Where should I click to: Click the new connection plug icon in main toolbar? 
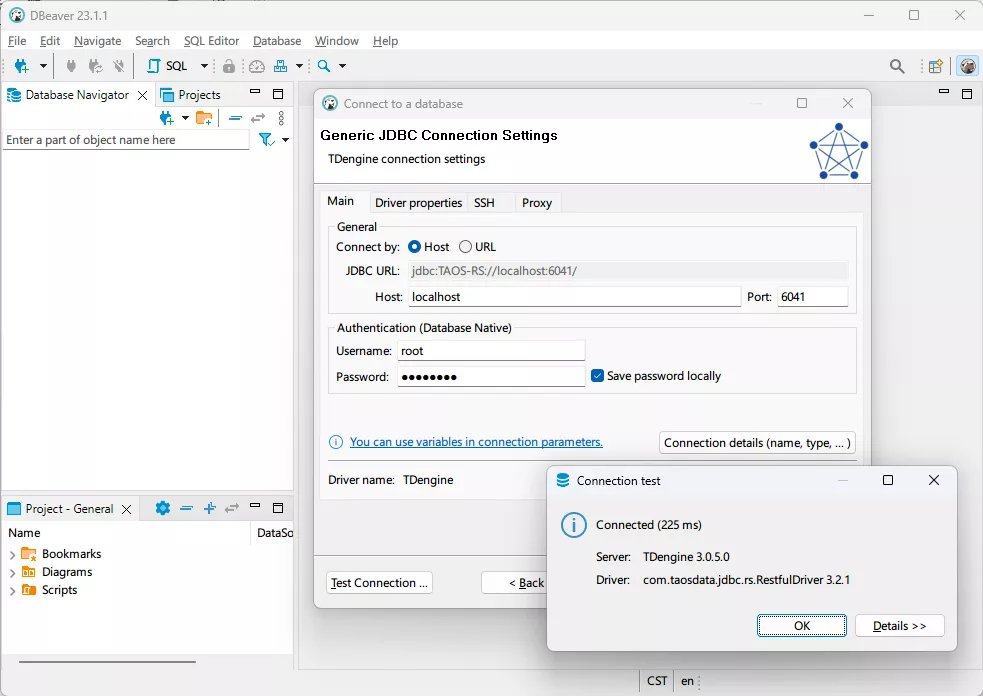[x=22, y=66]
